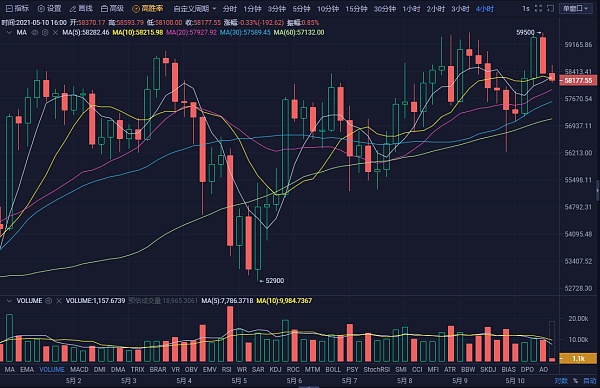Viewport: 600px width, 388px height.
Task: Click the screenshot capture icon
Action: pyautogui.click(x=551, y=8)
